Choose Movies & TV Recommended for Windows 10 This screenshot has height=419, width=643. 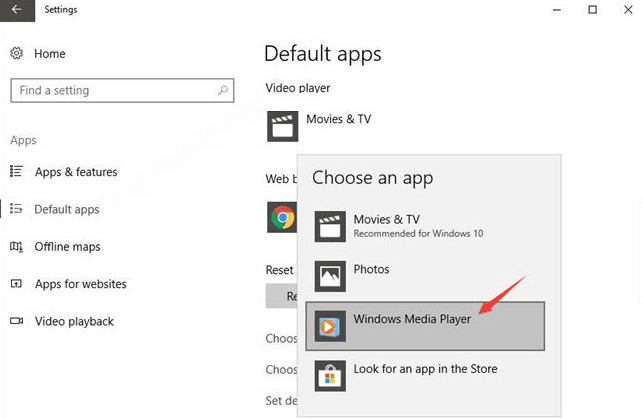coord(425,226)
